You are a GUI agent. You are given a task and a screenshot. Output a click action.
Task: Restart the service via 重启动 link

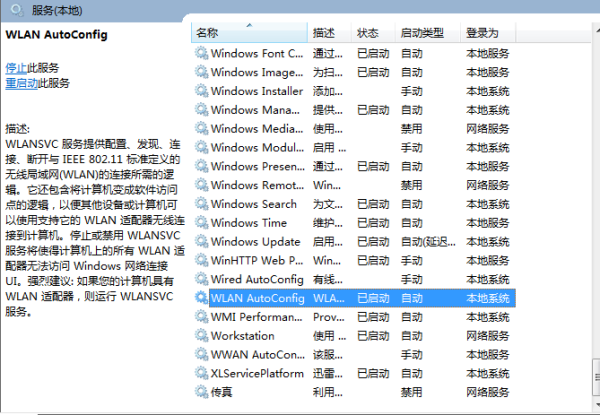21,83
